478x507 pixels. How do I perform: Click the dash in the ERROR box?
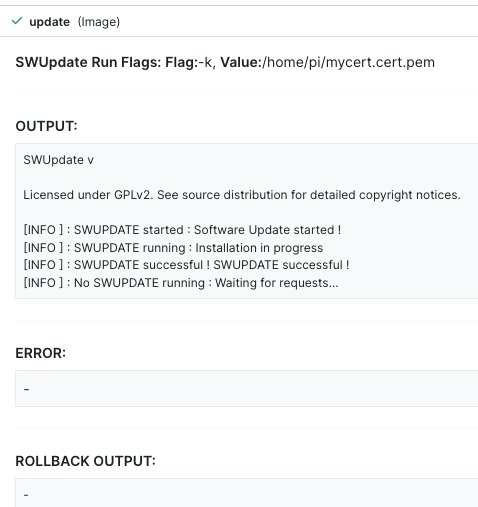point(27,389)
